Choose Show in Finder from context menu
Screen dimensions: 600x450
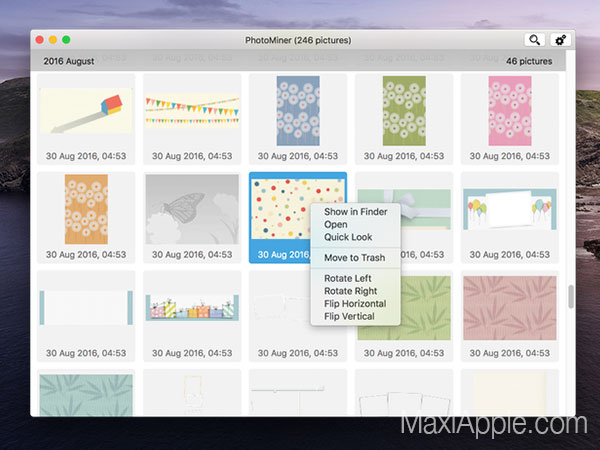pyautogui.click(x=355, y=212)
